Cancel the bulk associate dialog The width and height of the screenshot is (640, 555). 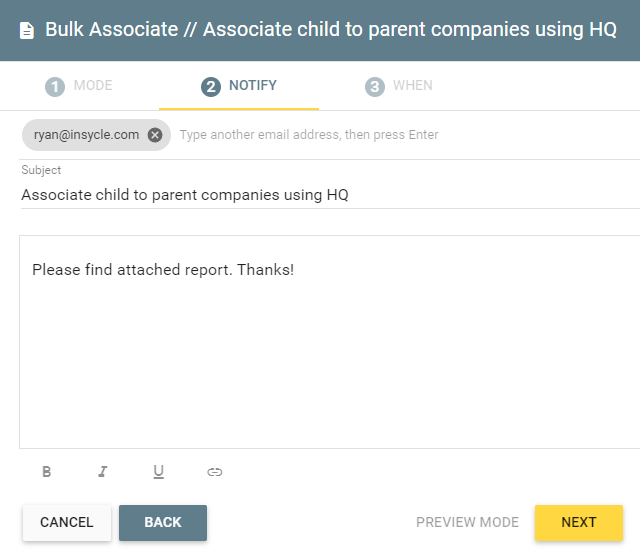coord(67,522)
